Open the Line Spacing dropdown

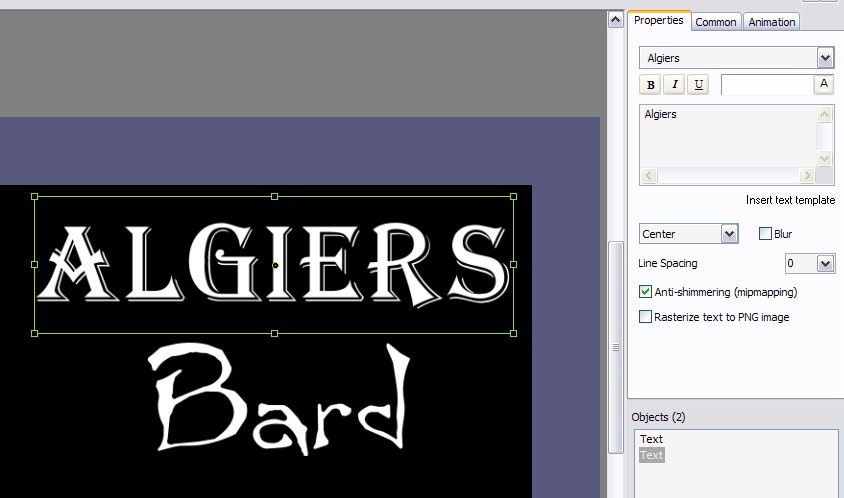[825, 264]
